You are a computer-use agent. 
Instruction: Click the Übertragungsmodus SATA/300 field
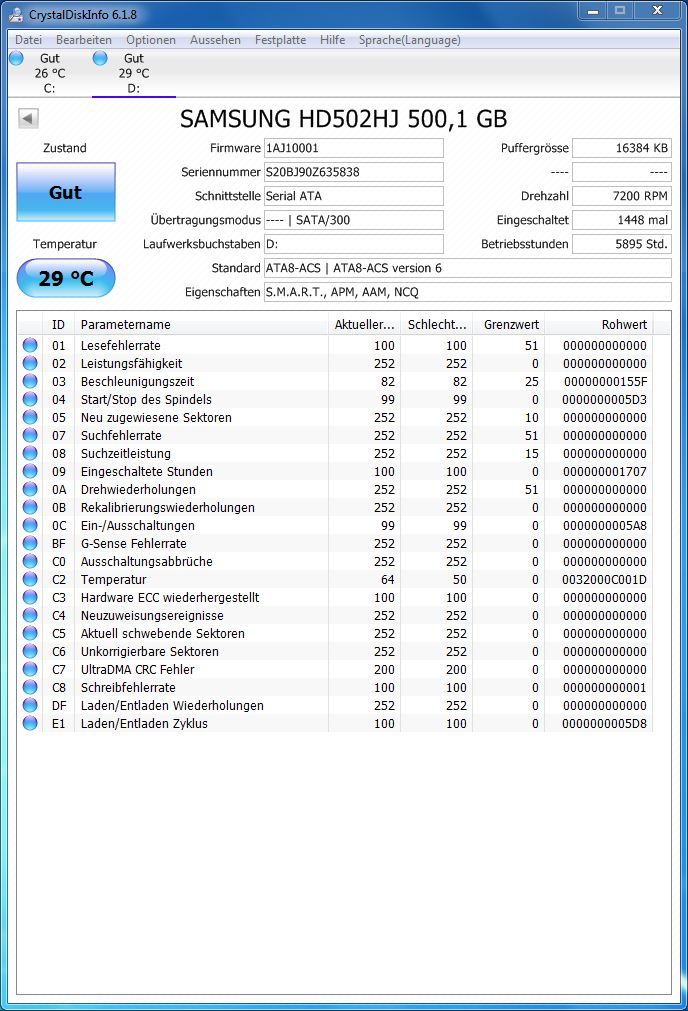click(354, 220)
